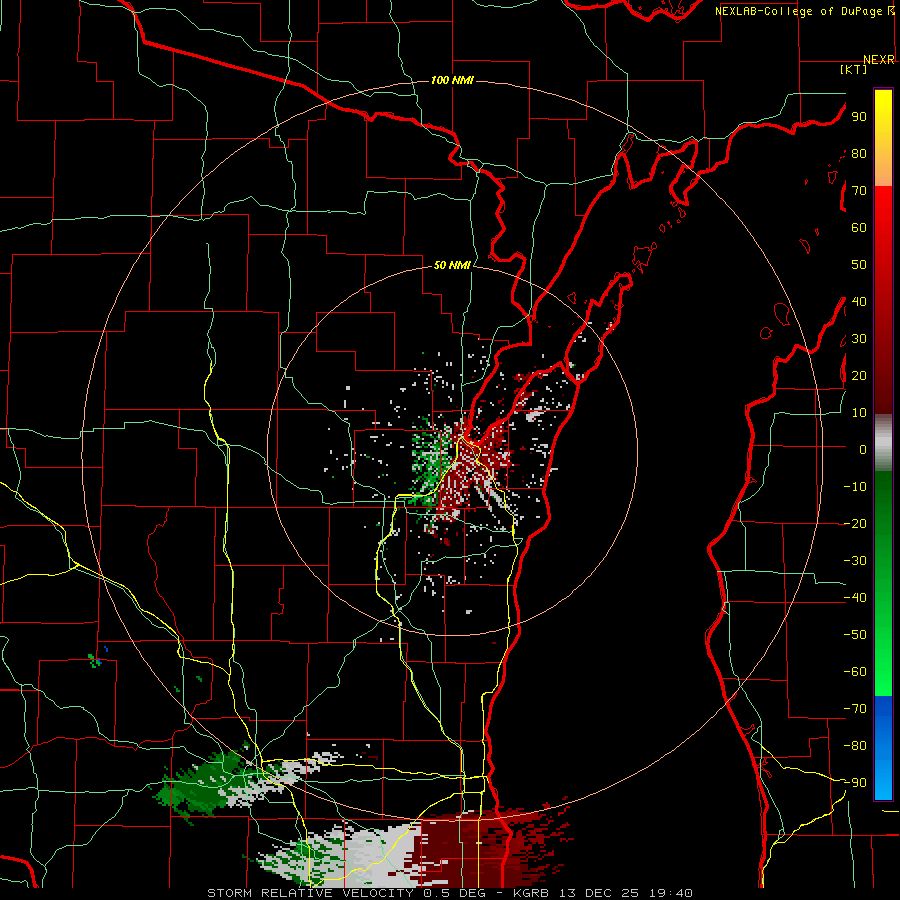The width and height of the screenshot is (900, 900).
Task: Click the "100 NMI" range ring label
Action: click(x=452, y=80)
